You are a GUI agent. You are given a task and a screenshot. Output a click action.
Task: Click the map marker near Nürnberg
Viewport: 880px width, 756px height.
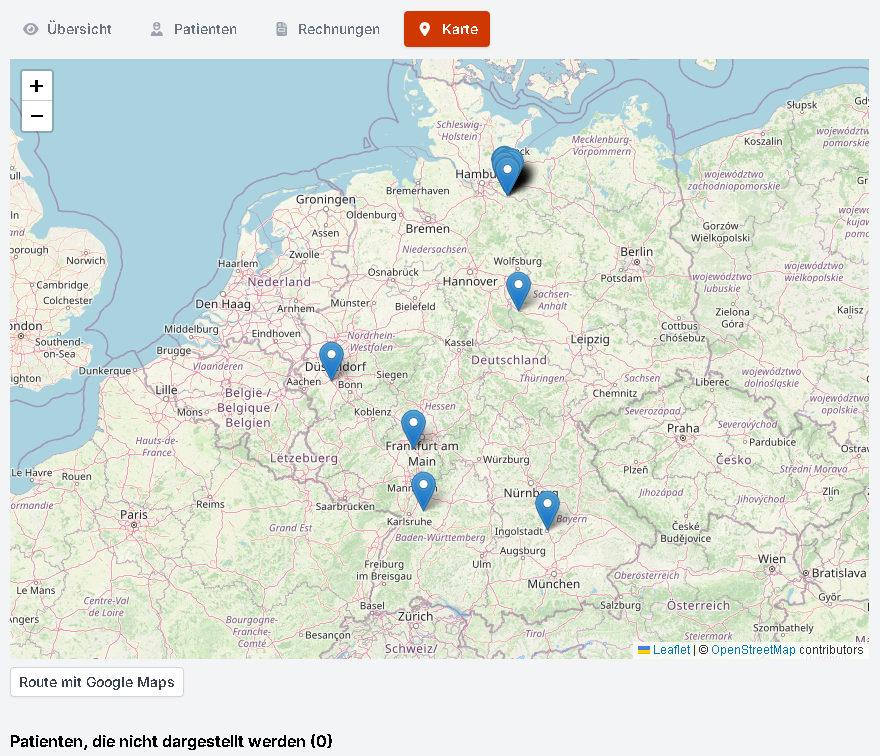[x=547, y=511]
